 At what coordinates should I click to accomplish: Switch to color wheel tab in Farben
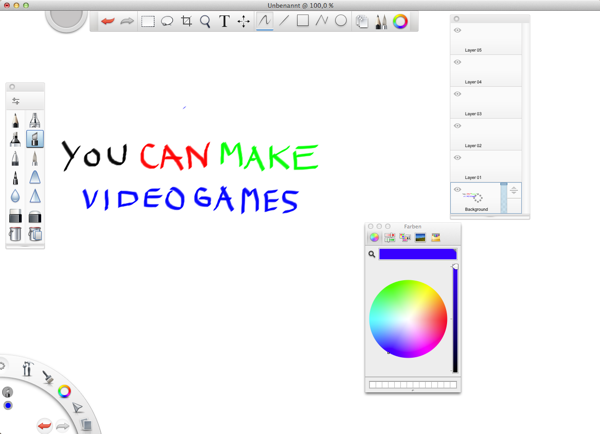coord(374,237)
